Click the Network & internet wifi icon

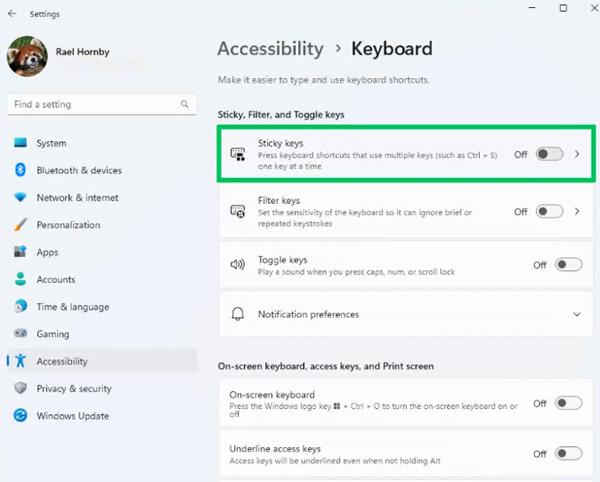(20, 198)
